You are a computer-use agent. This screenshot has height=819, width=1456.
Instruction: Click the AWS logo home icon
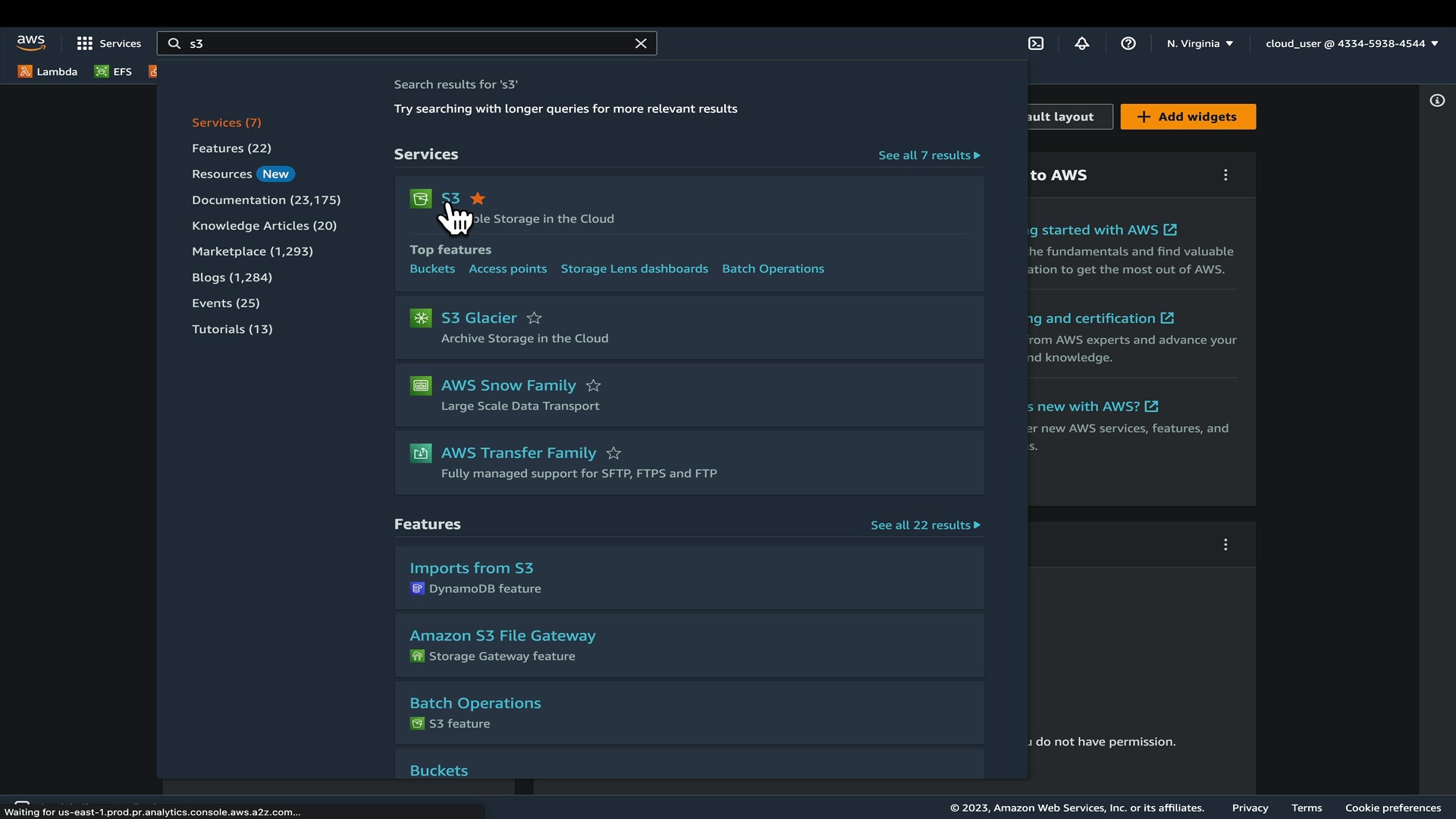point(31,43)
